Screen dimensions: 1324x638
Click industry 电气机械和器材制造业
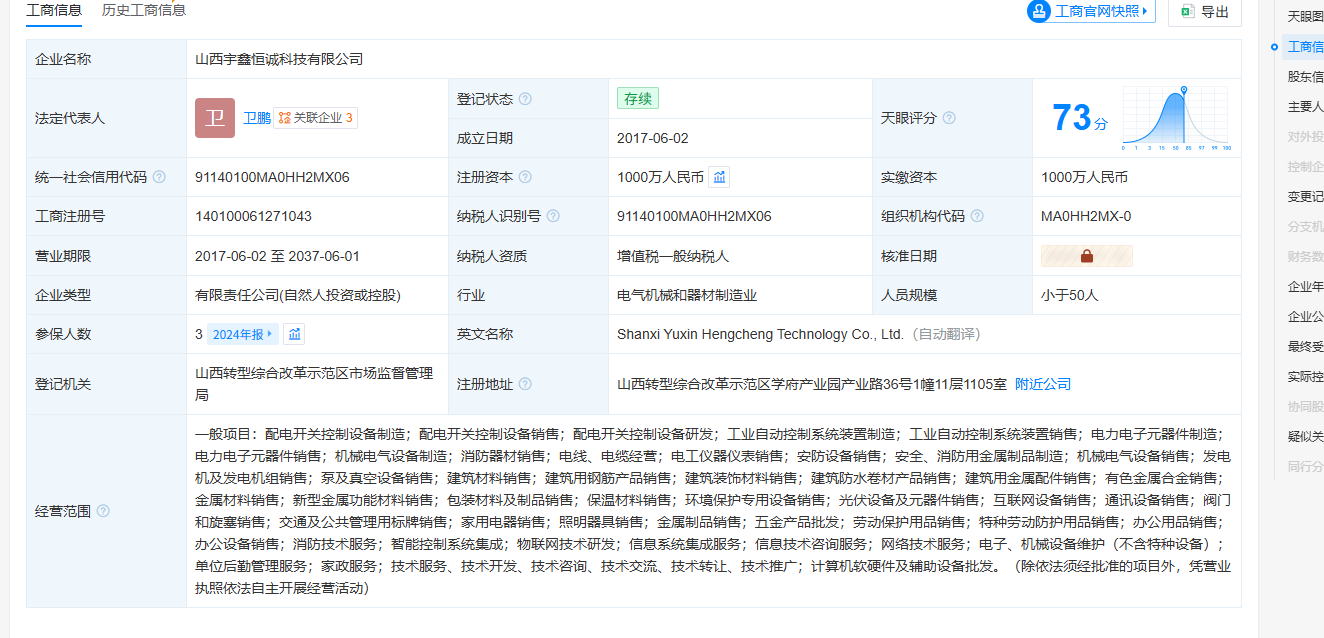687,295
